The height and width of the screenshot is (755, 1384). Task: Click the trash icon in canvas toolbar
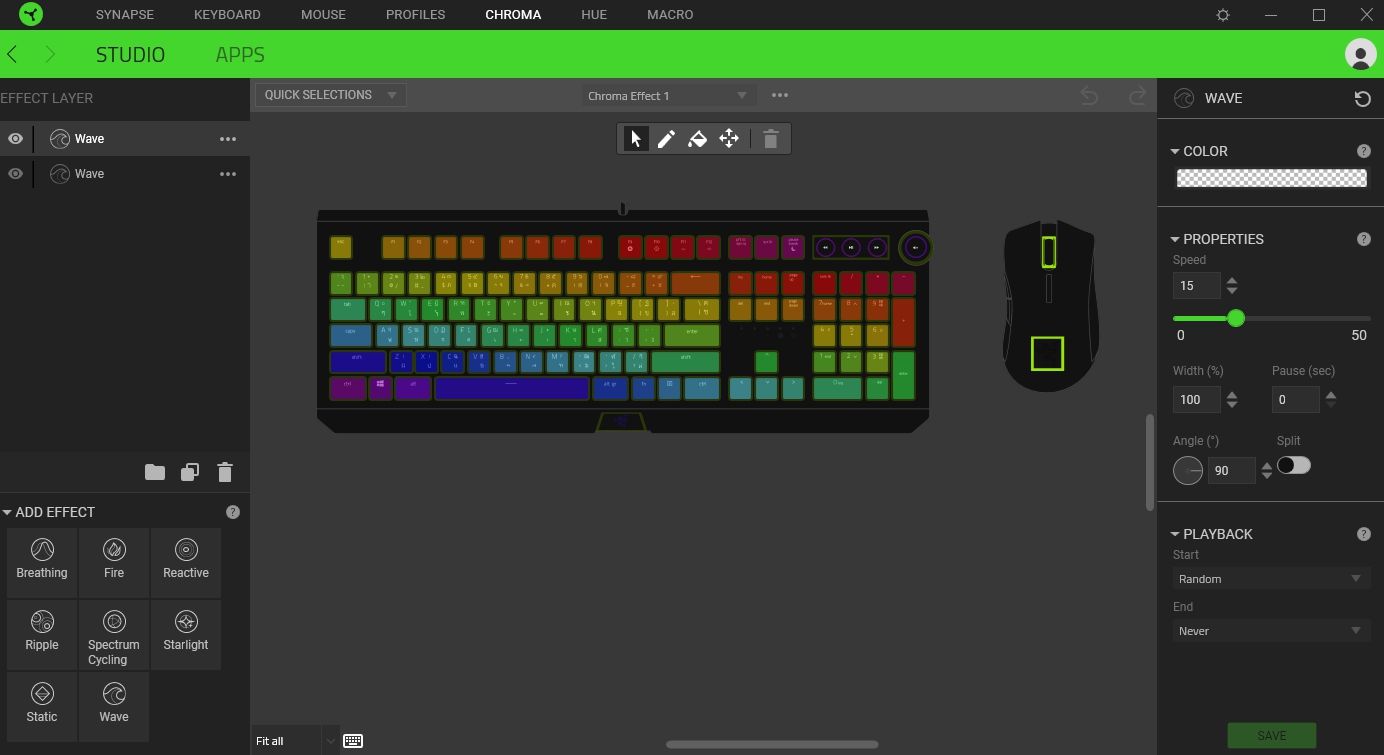[x=770, y=139]
